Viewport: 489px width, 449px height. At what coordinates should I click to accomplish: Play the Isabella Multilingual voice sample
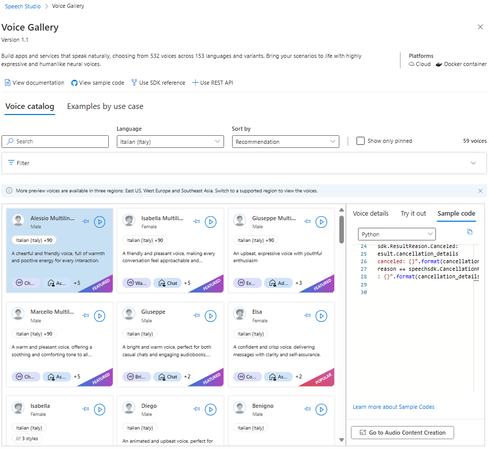(x=210, y=222)
